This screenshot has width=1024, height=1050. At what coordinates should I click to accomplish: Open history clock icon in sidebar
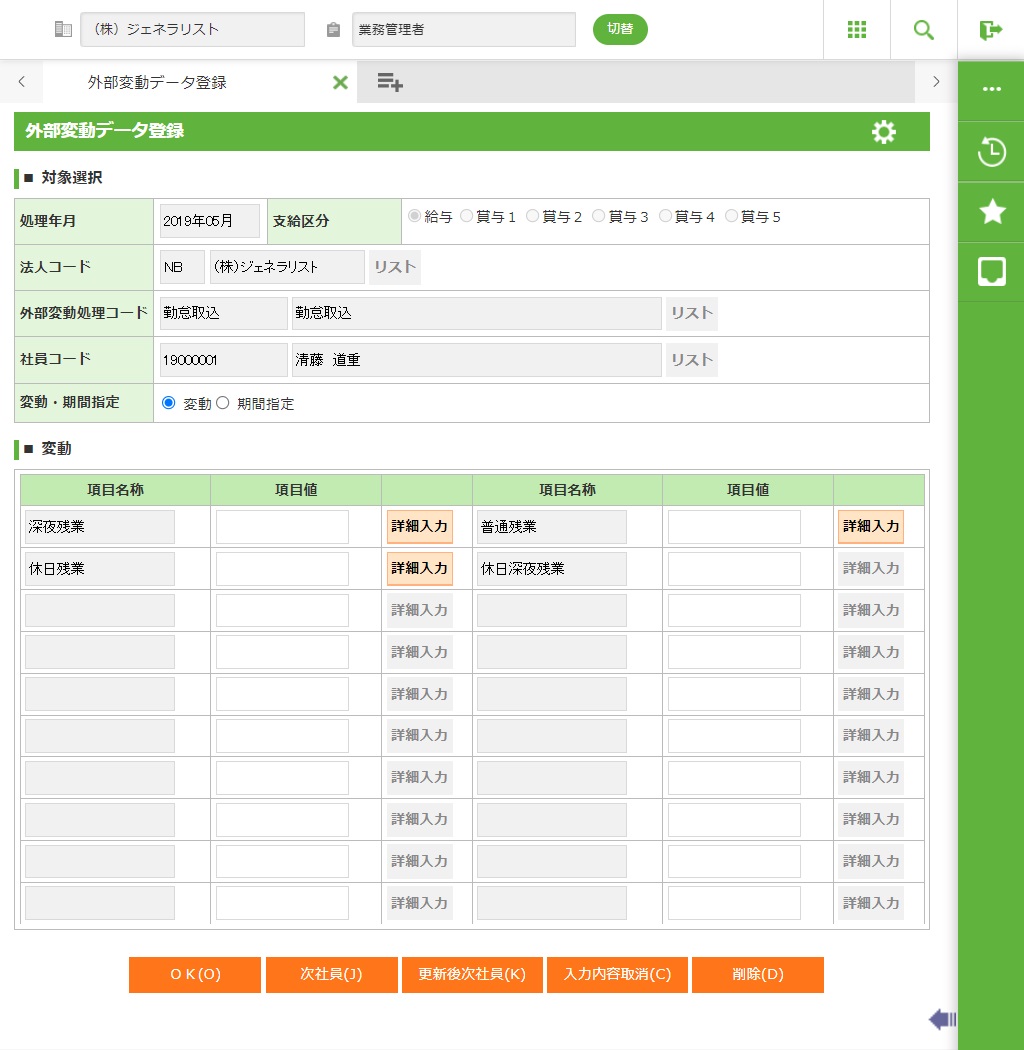(x=991, y=153)
